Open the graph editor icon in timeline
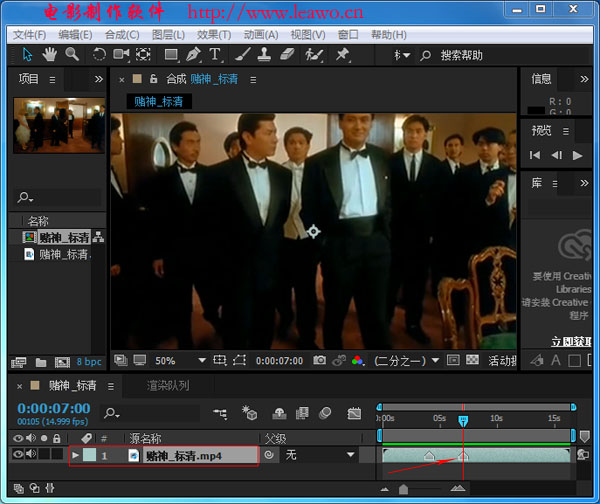The image size is (600, 504). click(x=354, y=413)
